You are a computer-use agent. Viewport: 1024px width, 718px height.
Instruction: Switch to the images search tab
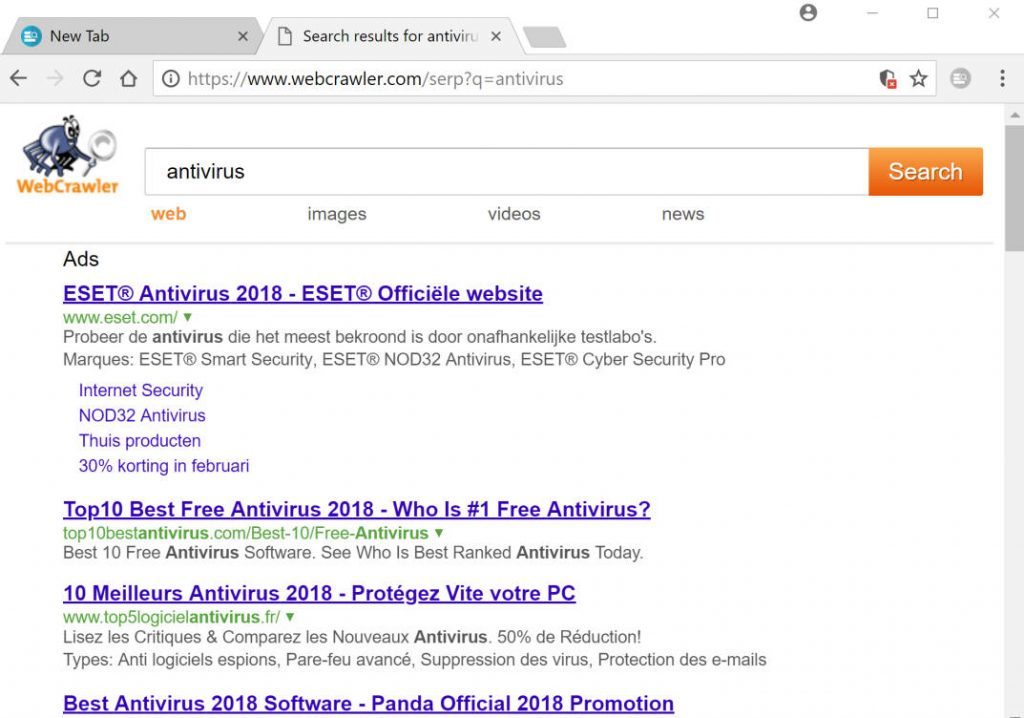[336, 213]
